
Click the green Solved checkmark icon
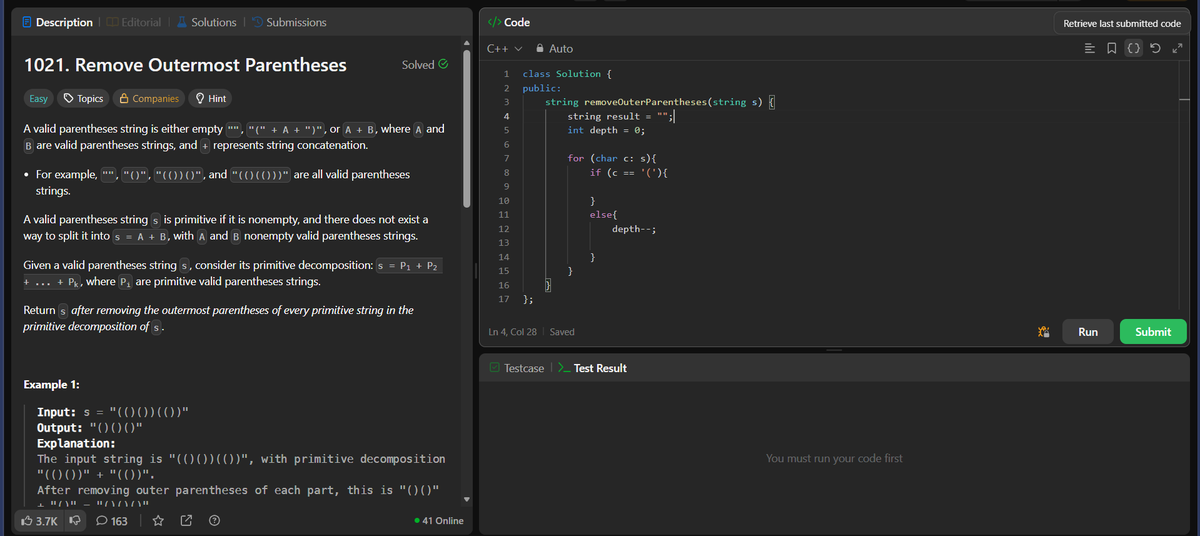point(443,65)
